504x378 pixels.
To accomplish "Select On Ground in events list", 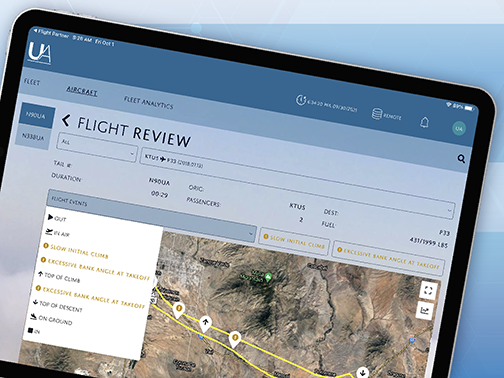I will coord(52,319).
